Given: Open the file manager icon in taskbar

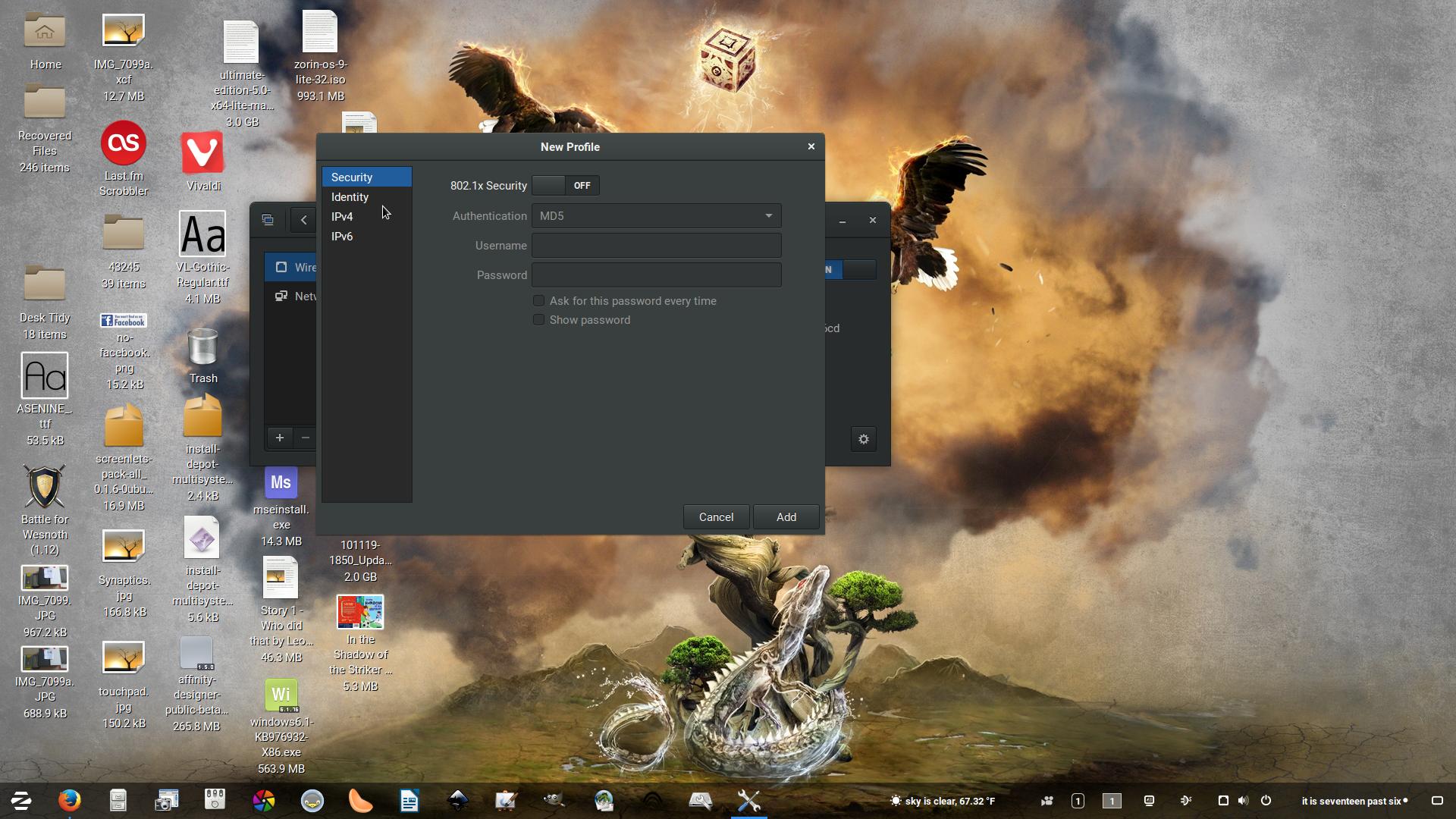Looking at the screenshot, I should click(118, 800).
